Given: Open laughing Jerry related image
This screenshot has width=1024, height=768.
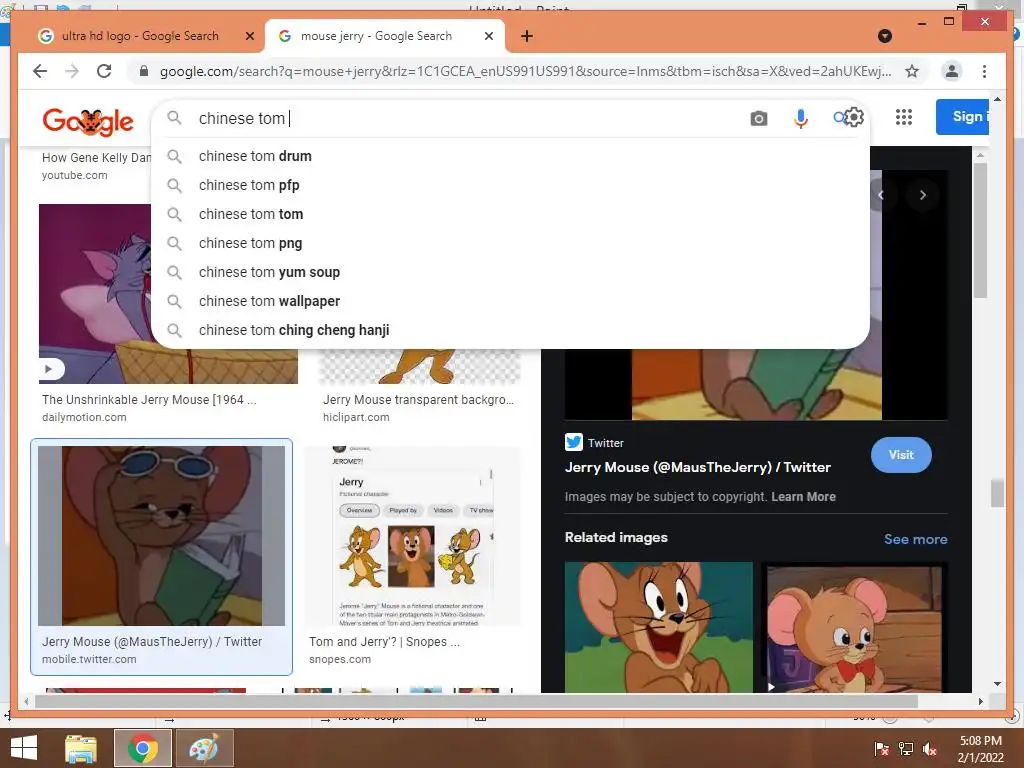Looking at the screenshot, I should point(659,627).
